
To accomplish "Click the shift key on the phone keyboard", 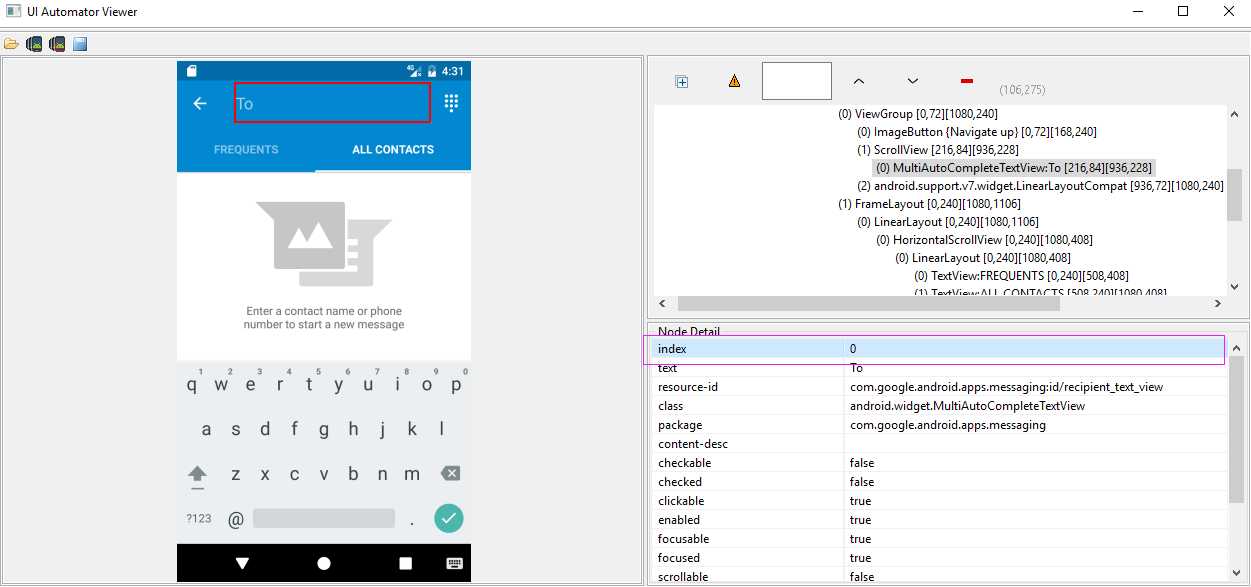I will click(x=197, y=474).
